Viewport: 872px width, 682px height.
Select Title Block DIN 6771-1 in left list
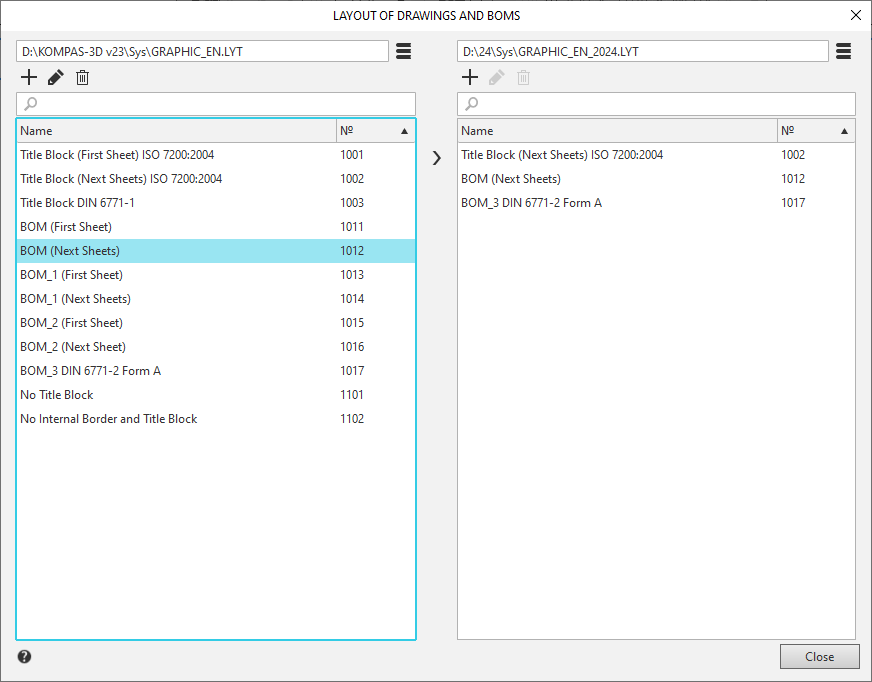(78, 203)
